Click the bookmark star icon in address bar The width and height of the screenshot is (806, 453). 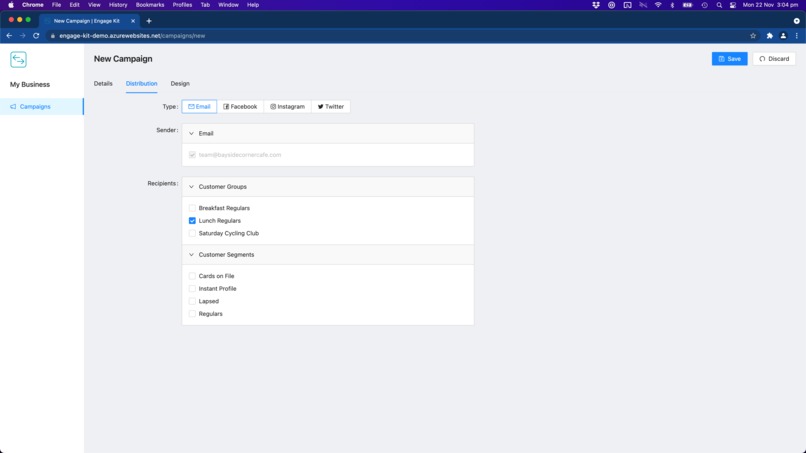coord(753,35)
